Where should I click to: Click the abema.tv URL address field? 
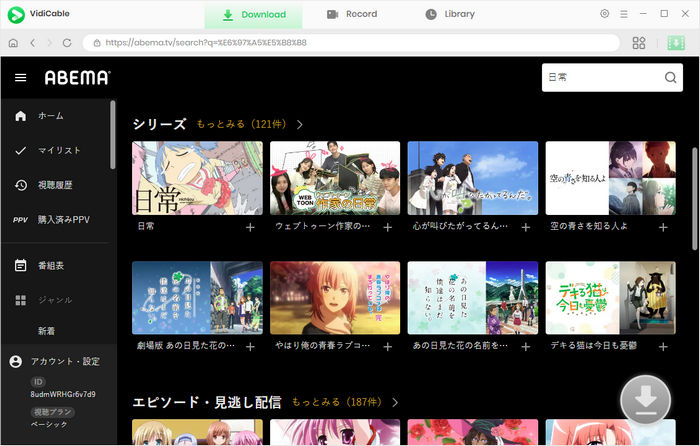point(351,43)
